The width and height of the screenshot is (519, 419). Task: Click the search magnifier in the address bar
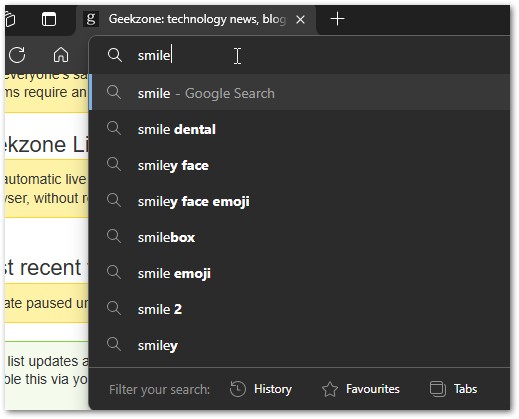tap(115, 55)
